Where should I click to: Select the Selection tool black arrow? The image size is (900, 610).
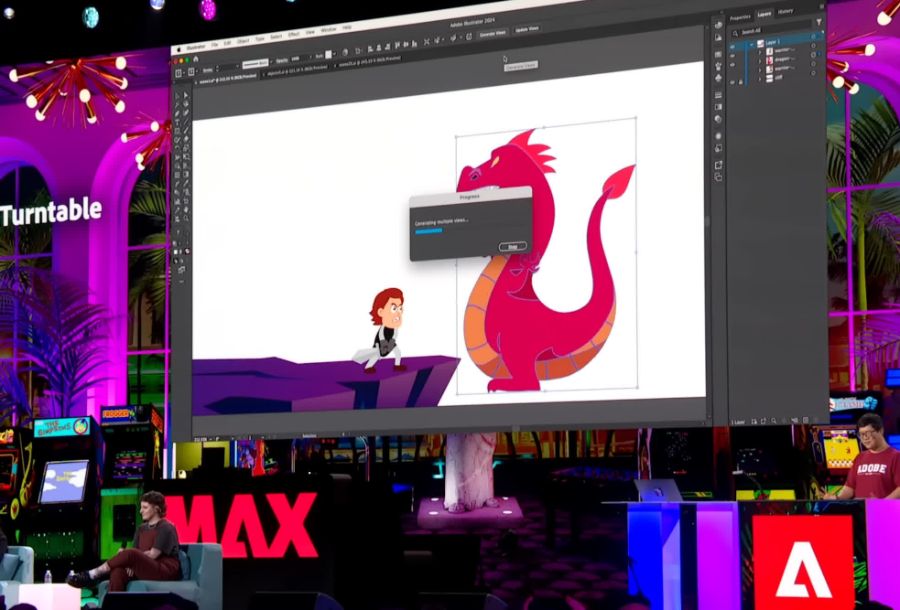(177, 95)
